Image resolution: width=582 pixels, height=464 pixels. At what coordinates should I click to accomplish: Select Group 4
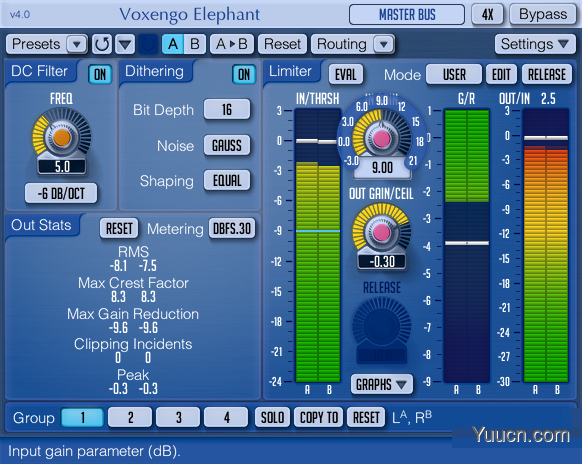[x=226, y=418]
